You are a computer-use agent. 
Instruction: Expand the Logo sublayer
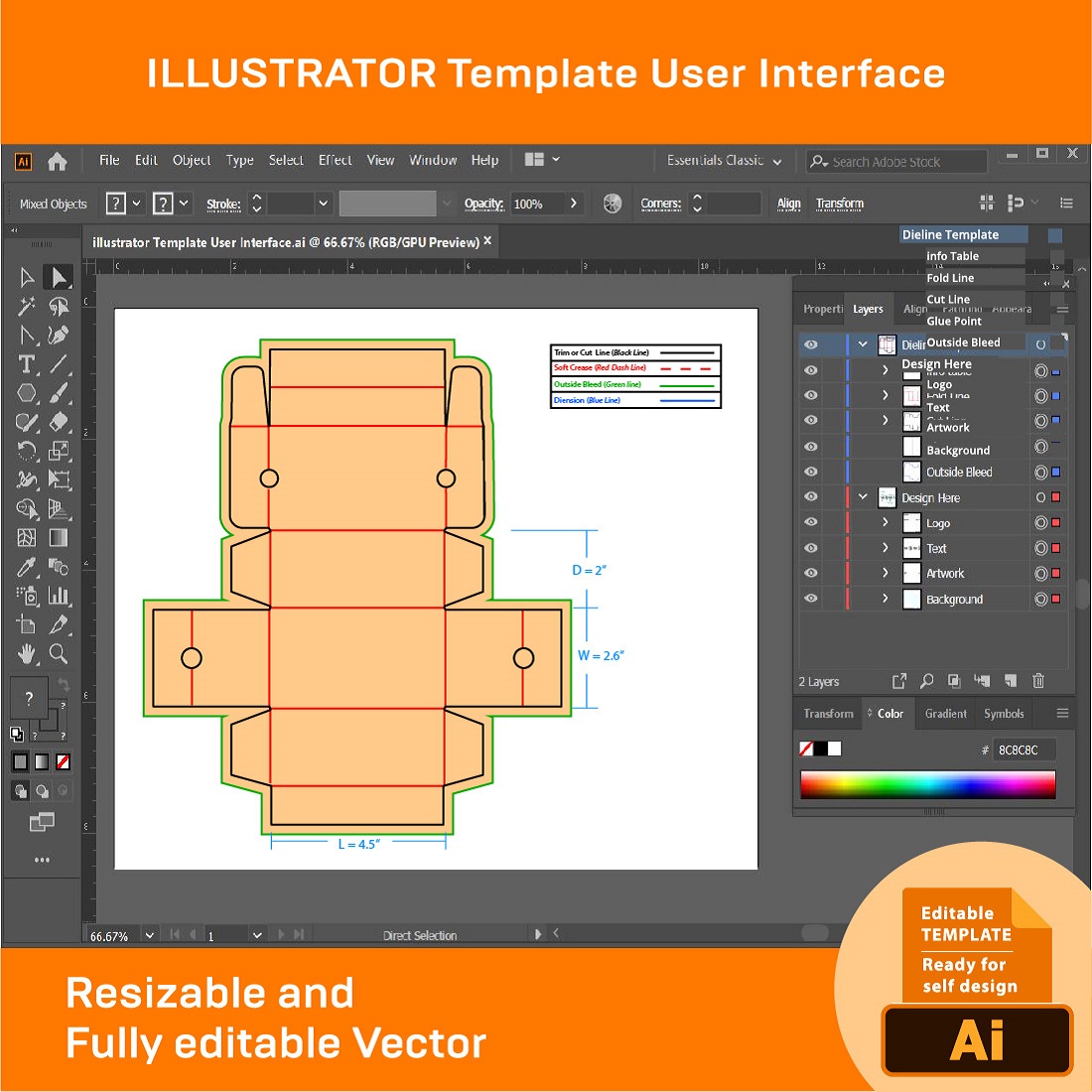[885, 523]
